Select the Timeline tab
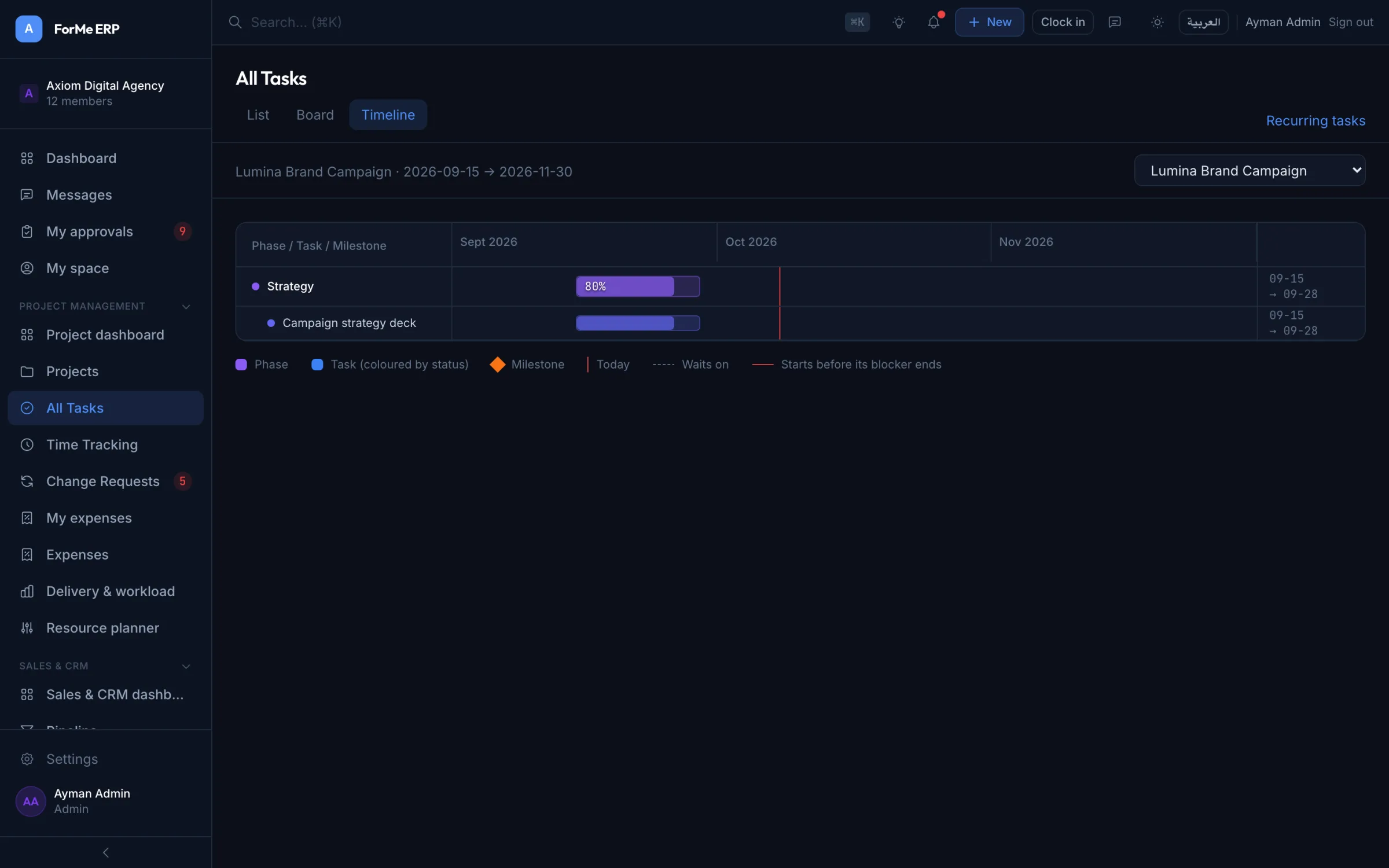Viewport: 1389px width, 868px height. coord(388,115)
